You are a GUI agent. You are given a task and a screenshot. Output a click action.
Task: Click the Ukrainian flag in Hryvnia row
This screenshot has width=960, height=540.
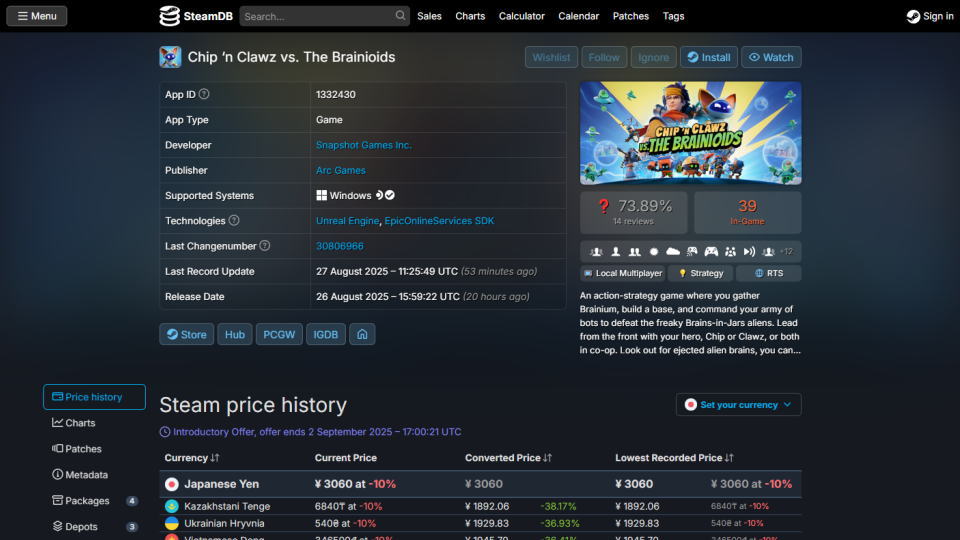[x=171, y=523]
